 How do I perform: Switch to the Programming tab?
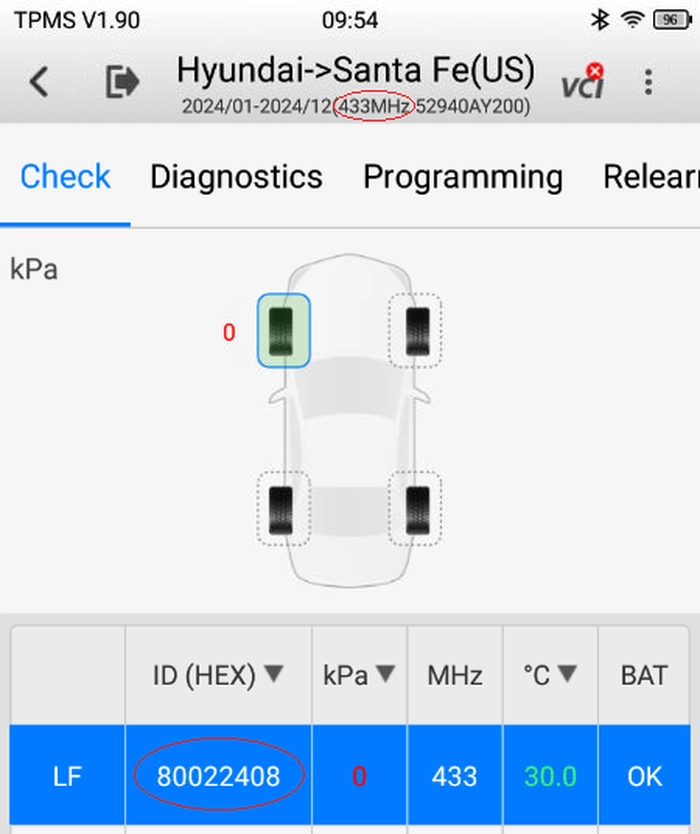(463, 177)
